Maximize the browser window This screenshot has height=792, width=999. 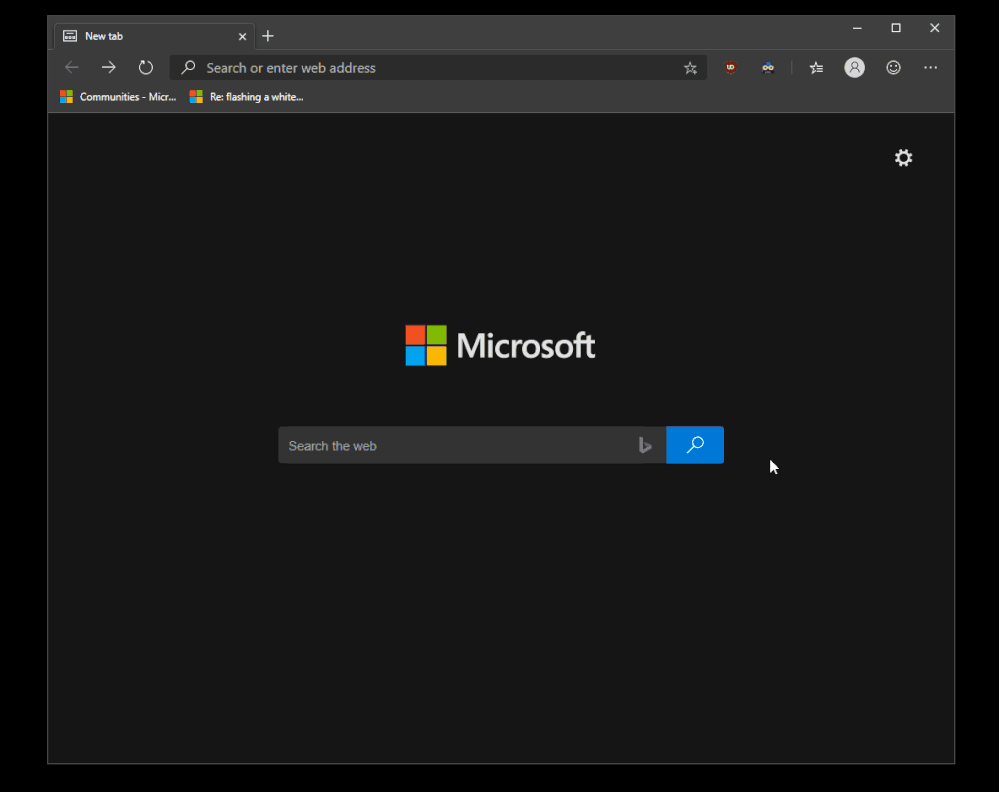pyautogui.click(x=896, y=28)
